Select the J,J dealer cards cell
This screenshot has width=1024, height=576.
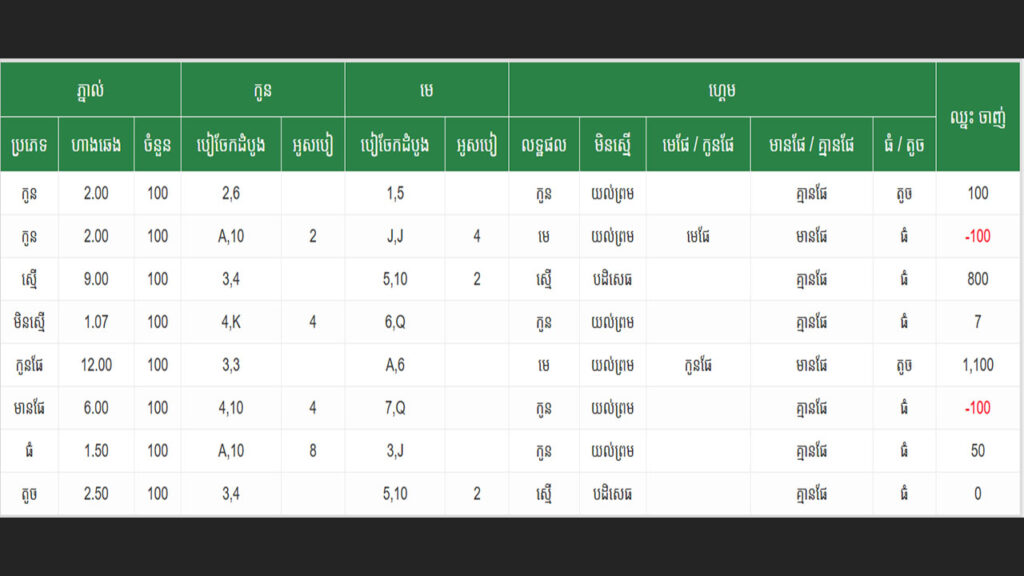(395, 236)
